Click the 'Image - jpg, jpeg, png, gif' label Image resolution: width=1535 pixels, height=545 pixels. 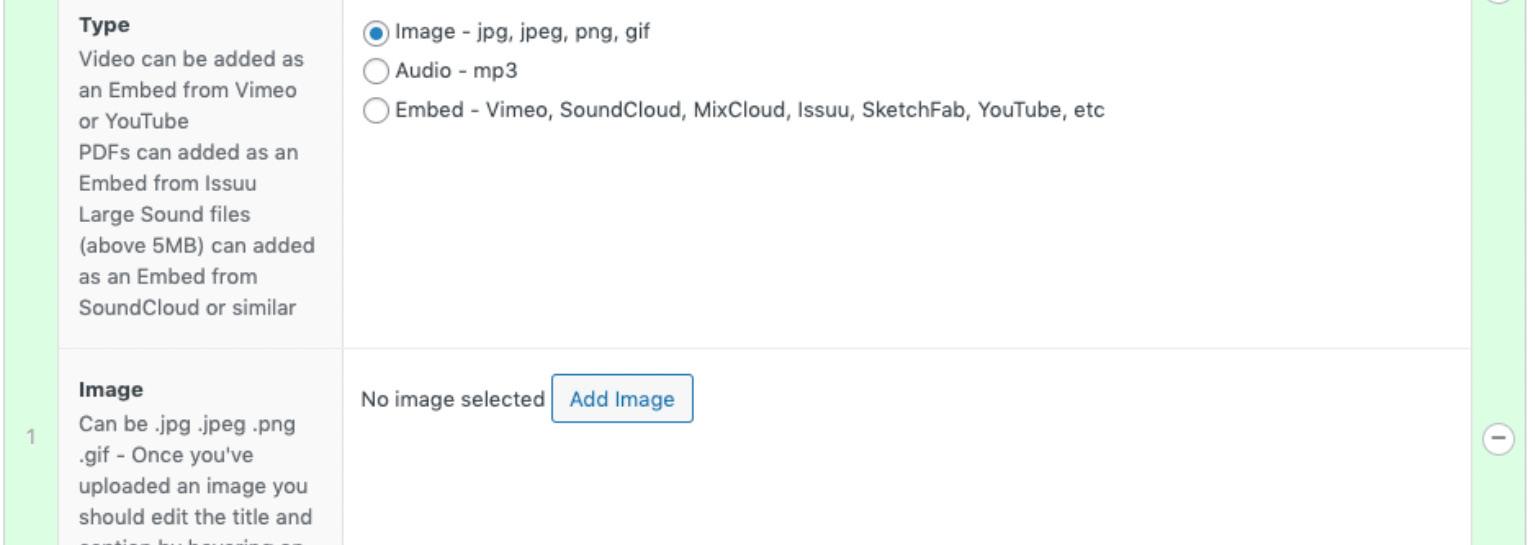pyautogui.click(x=522, y=32)
